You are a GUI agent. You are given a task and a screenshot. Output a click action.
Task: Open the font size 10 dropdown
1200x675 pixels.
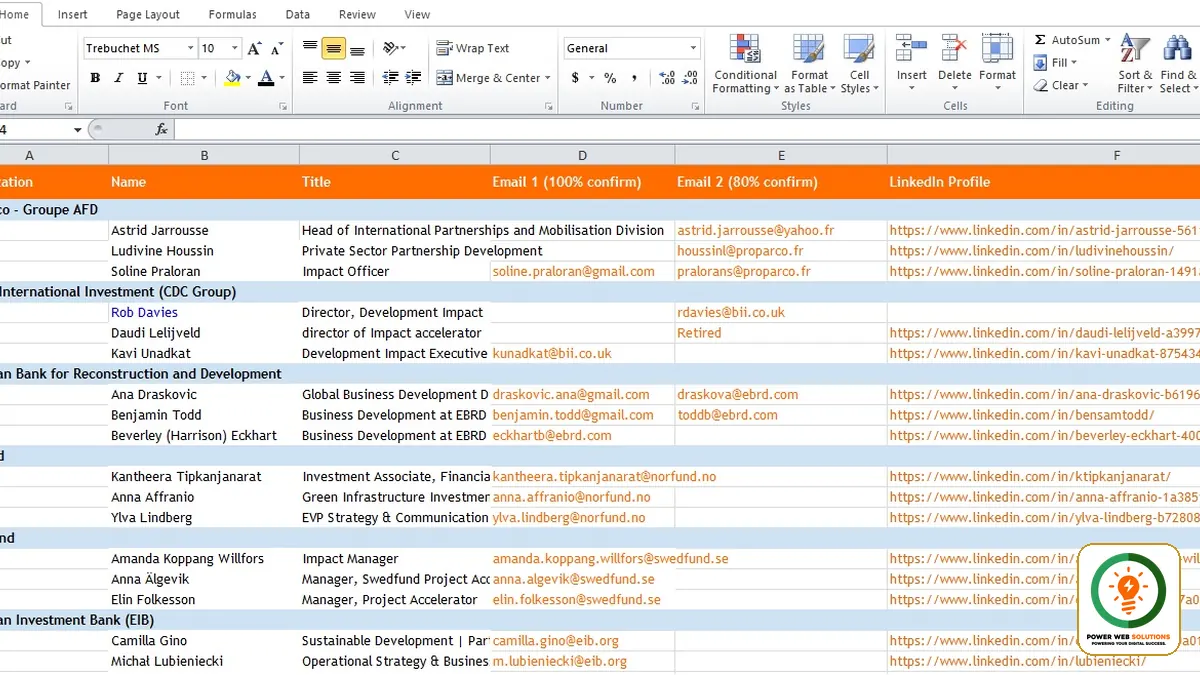coord(235,48)
